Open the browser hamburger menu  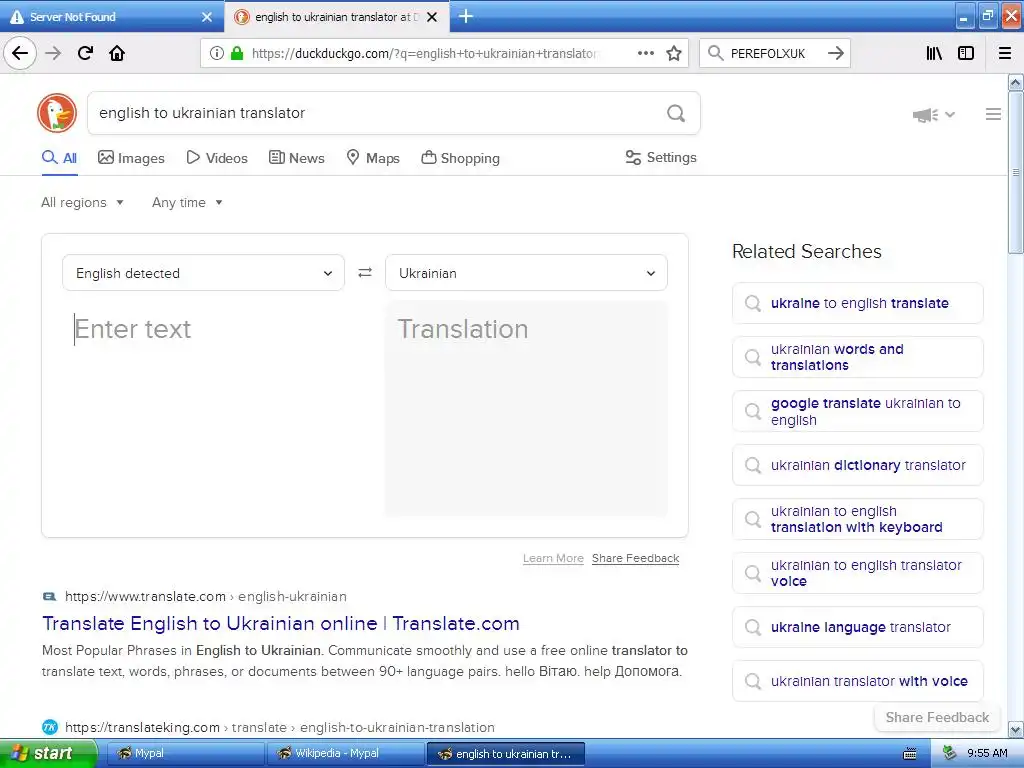coord(1005,53)
